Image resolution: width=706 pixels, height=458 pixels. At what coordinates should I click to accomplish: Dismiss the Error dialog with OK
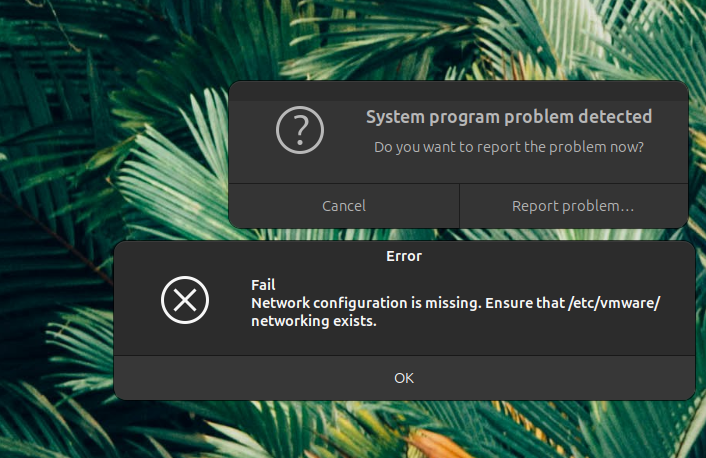(404, 378)
